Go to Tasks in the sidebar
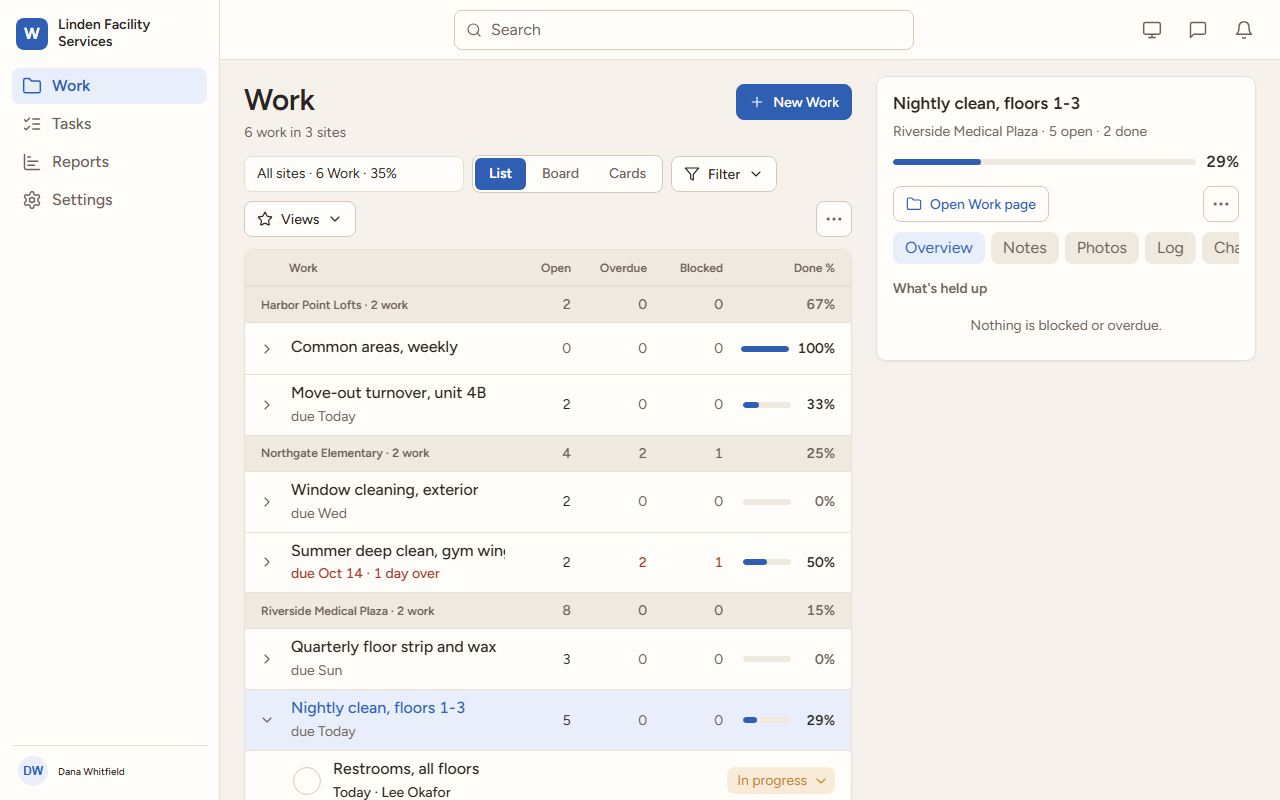1280x800 pixels. (109, 124)
